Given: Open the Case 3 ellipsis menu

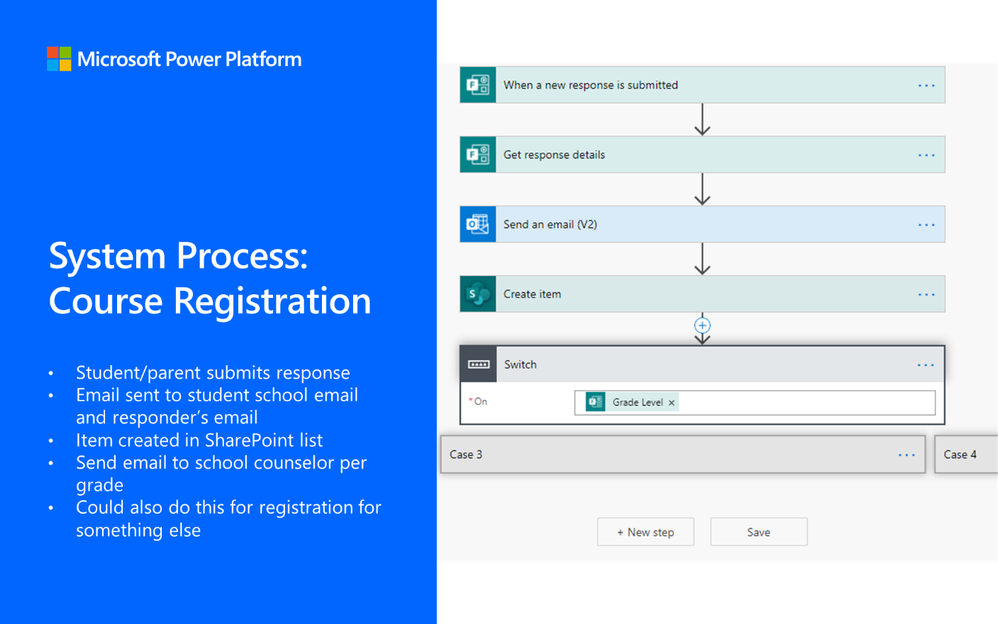Looking at the screenshot, I should point(906,455).
